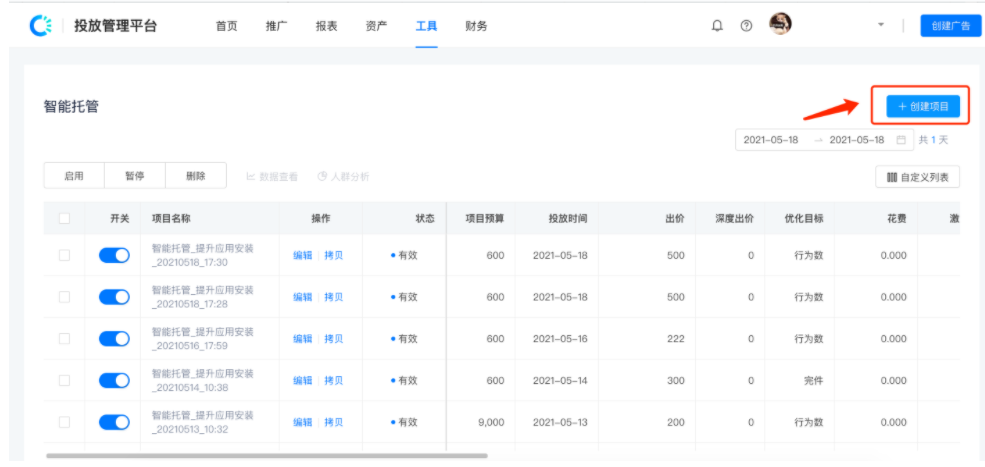Click the budget value 9,000
The height and width of the screenshot is (467, 985).
[x=491, y=422]
